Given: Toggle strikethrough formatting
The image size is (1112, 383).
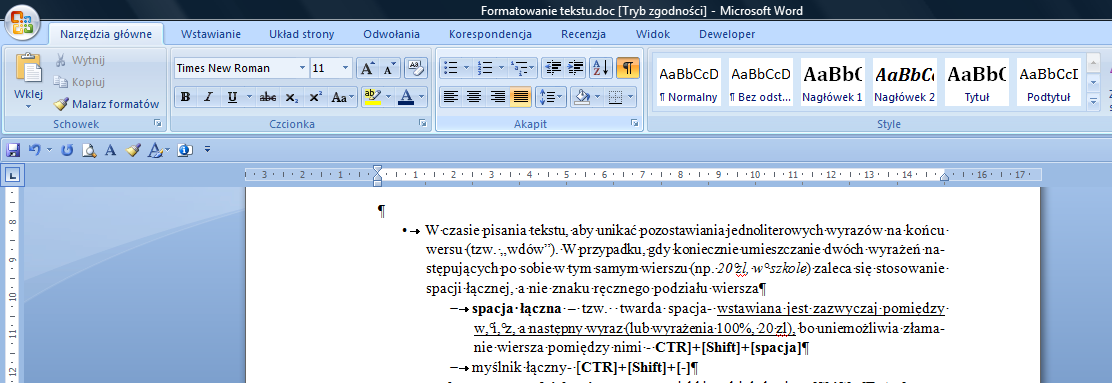Looking at the screenshot, I should (x=268, y=97).
